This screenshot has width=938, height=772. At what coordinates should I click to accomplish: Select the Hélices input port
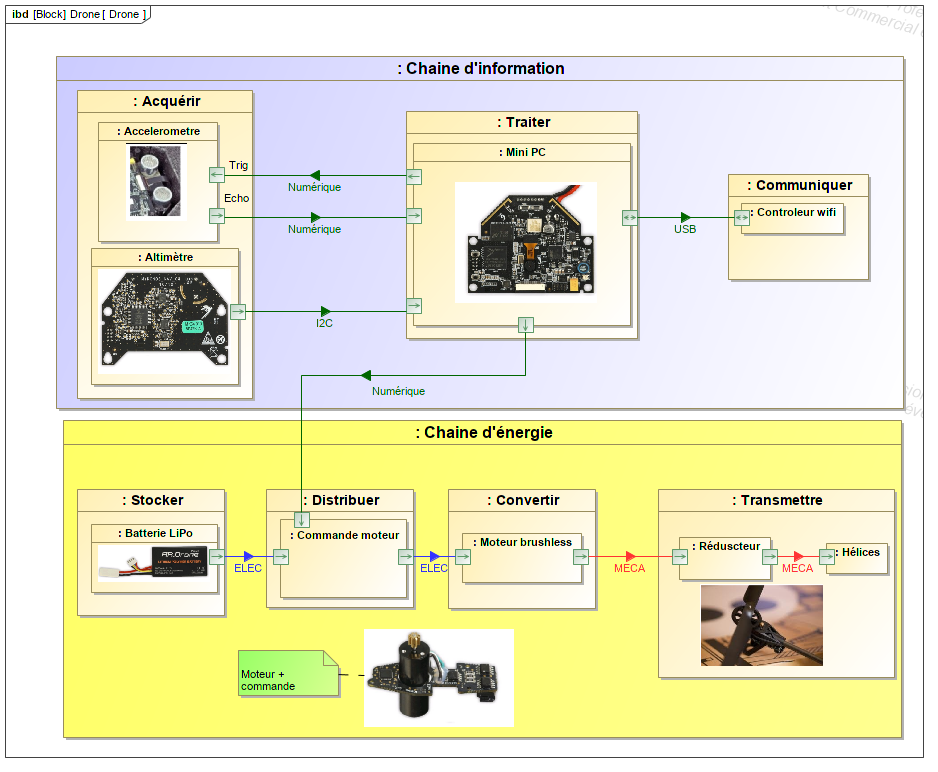click(x=826, y=557)
